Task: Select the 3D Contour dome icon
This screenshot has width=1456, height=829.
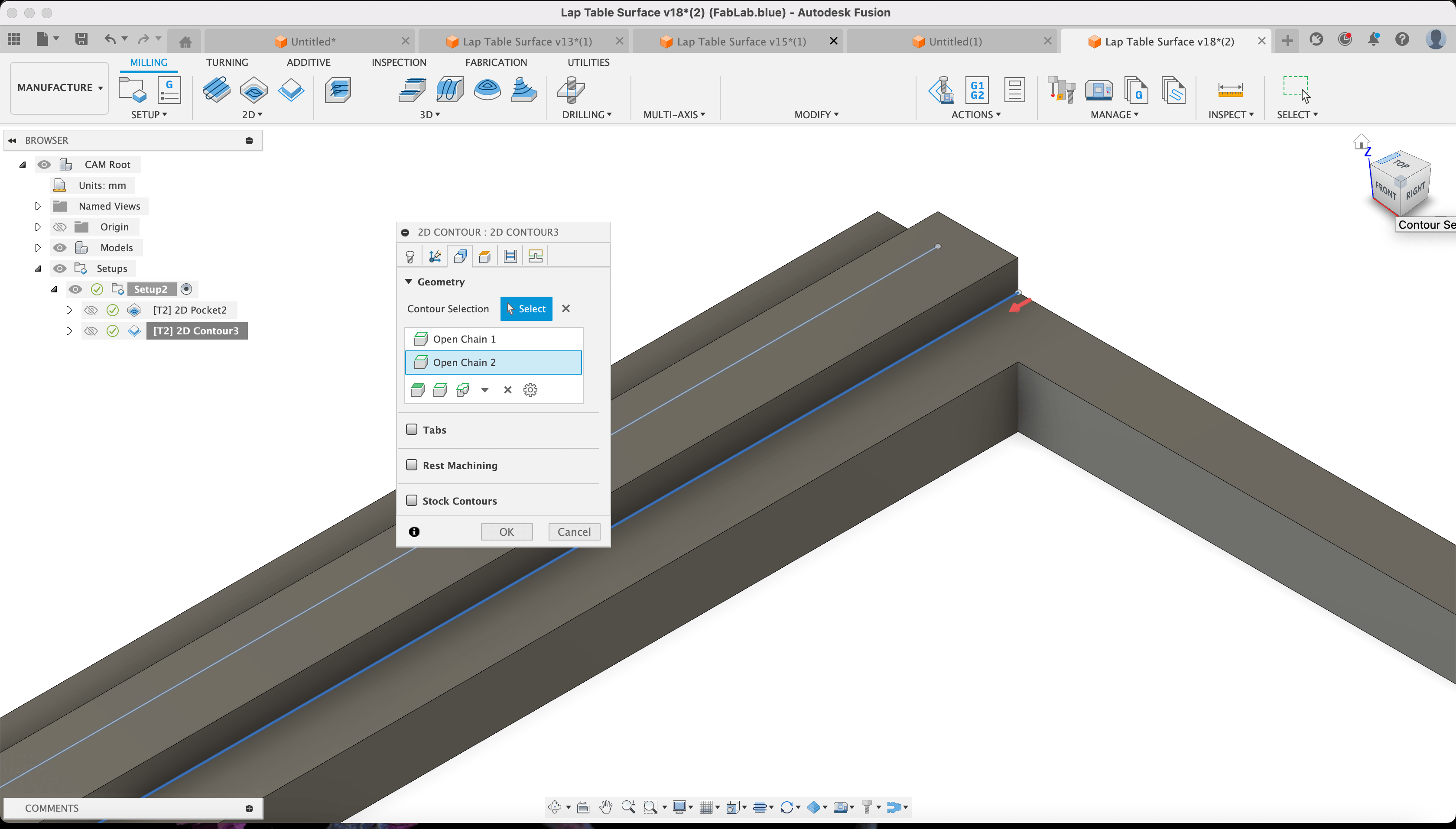Action: pyautogui.click(x=487, y=90)
